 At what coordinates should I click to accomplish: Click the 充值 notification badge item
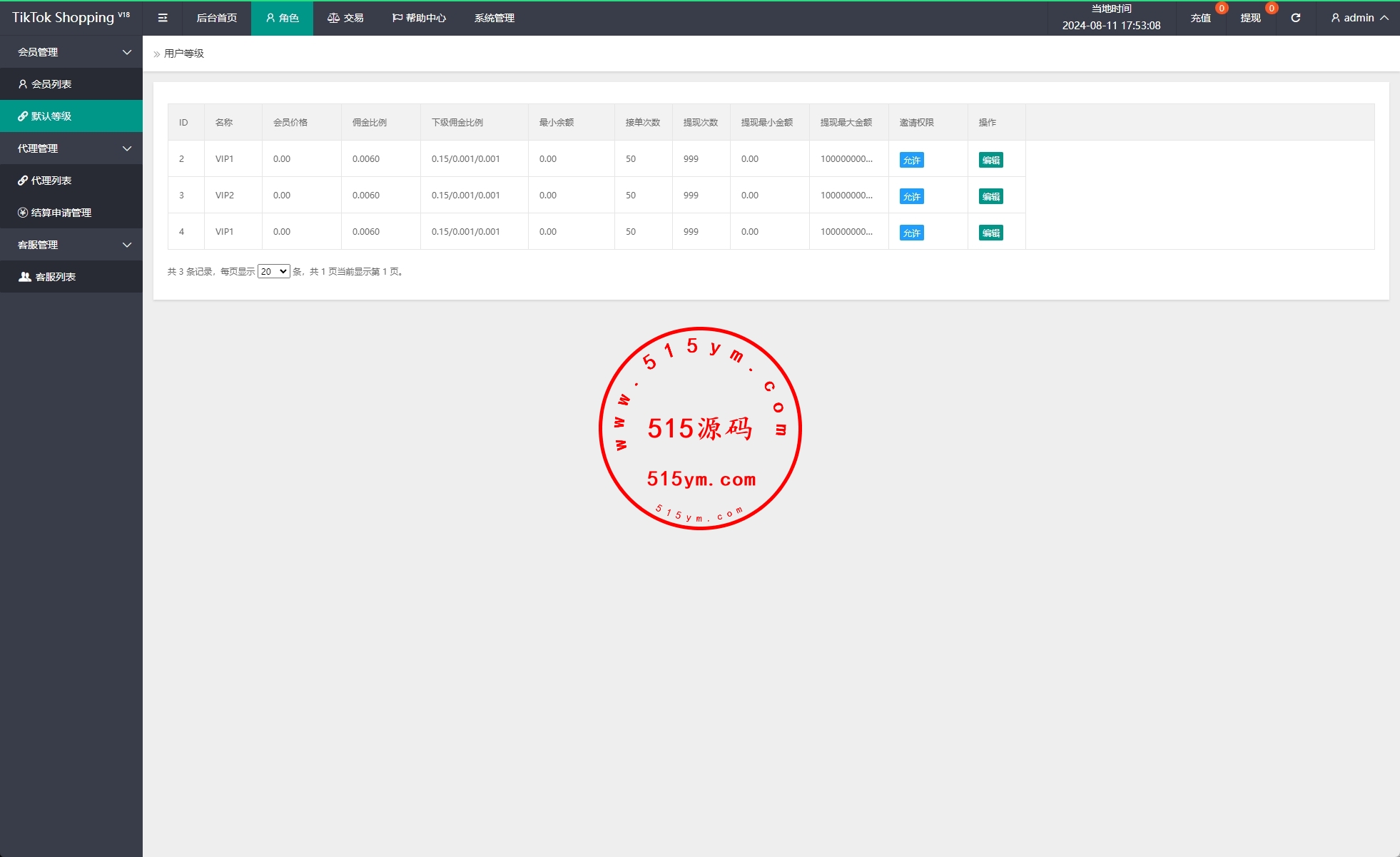tap(1201, 18)
